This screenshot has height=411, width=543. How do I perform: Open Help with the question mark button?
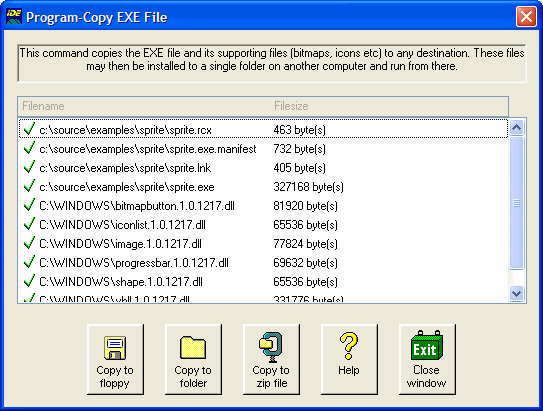349,359
